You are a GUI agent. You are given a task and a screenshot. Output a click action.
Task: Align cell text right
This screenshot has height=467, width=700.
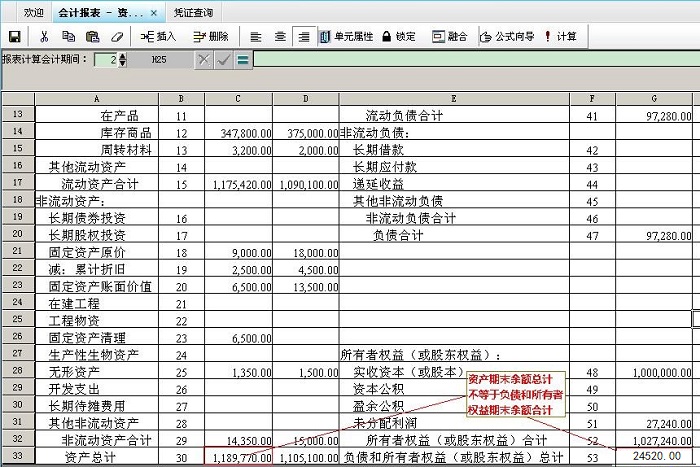point(304,37)
